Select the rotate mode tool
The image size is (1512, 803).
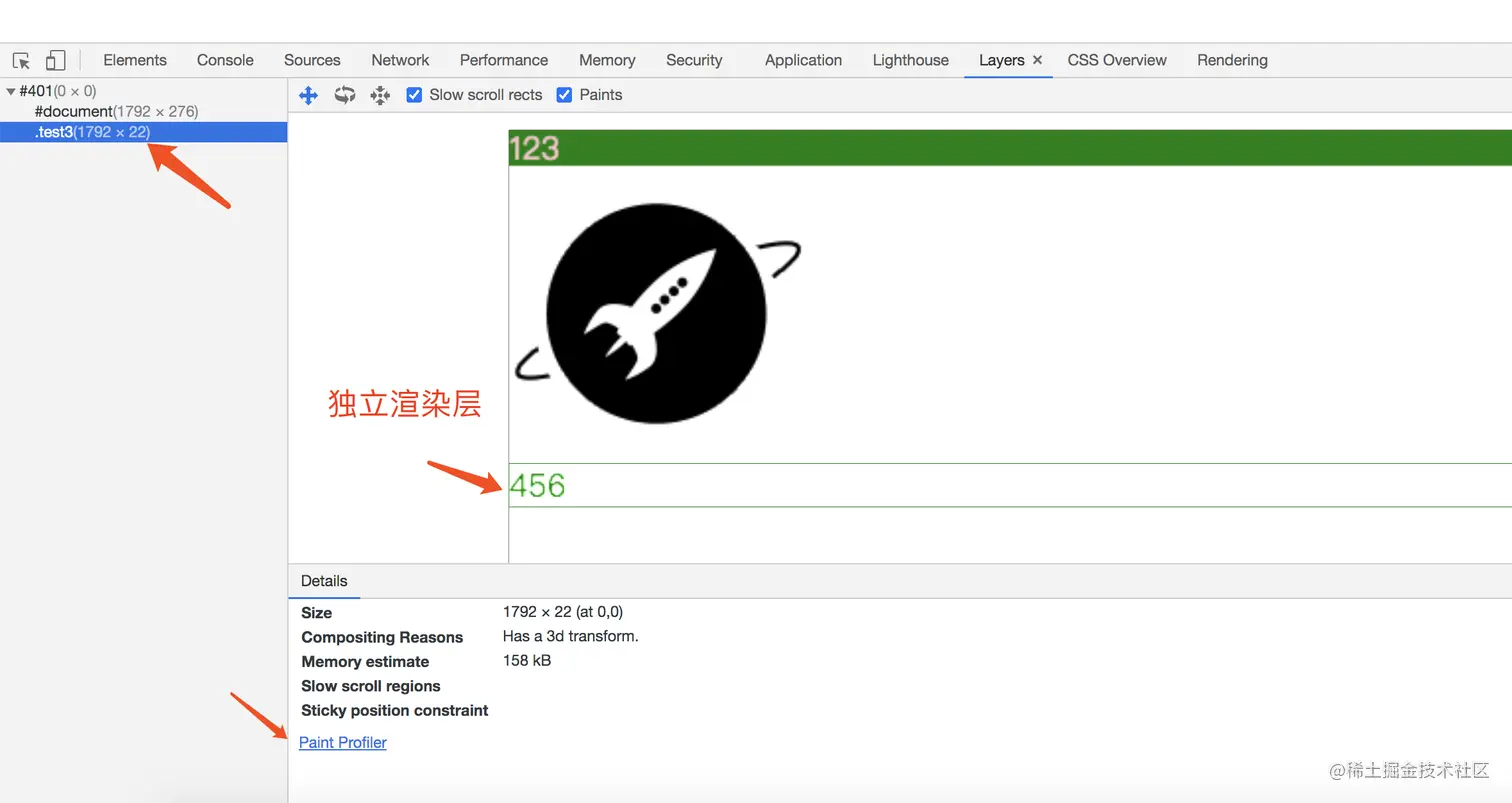(x=345, y=95)
